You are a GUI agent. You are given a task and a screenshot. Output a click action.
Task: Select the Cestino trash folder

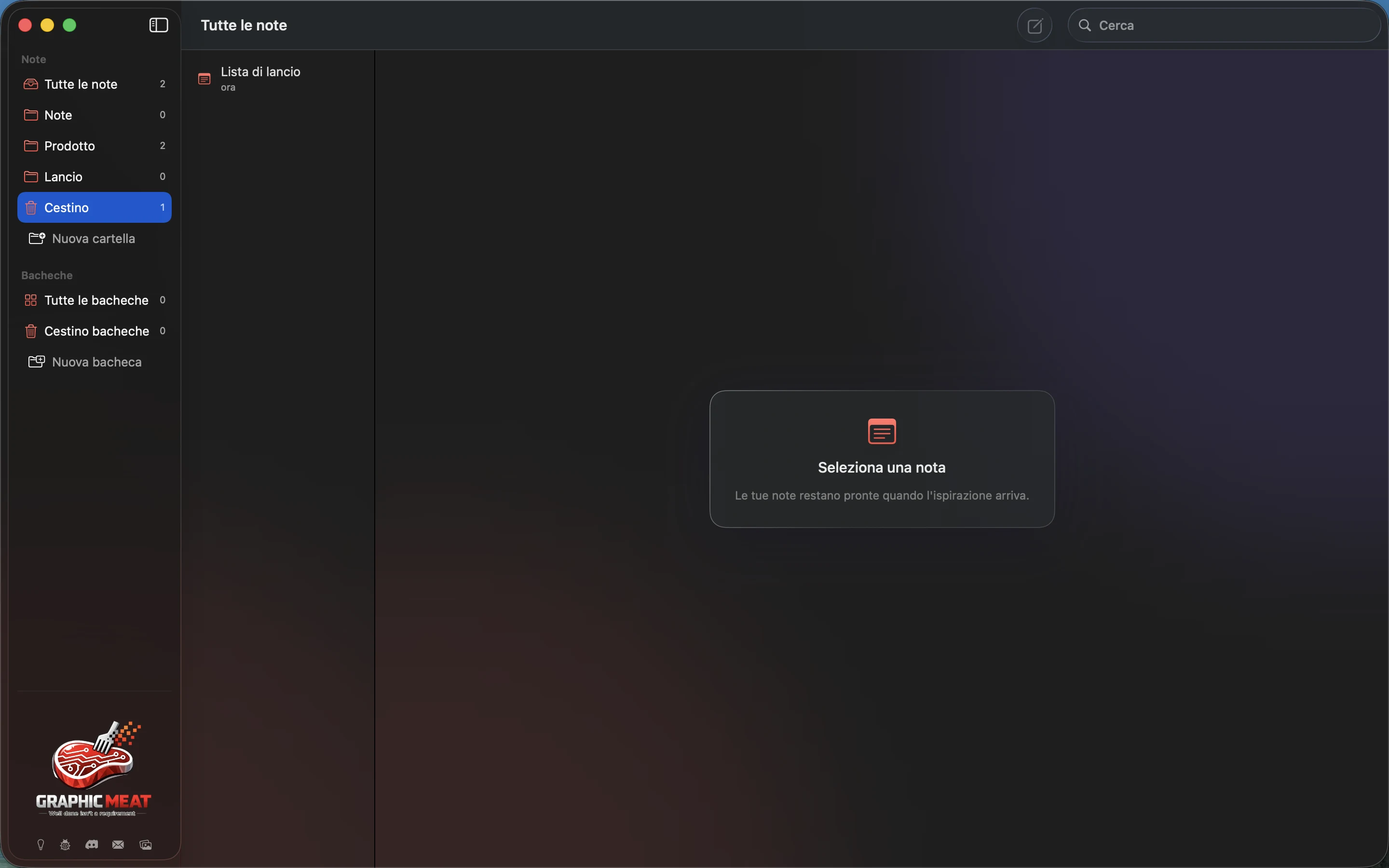[95, 208]
